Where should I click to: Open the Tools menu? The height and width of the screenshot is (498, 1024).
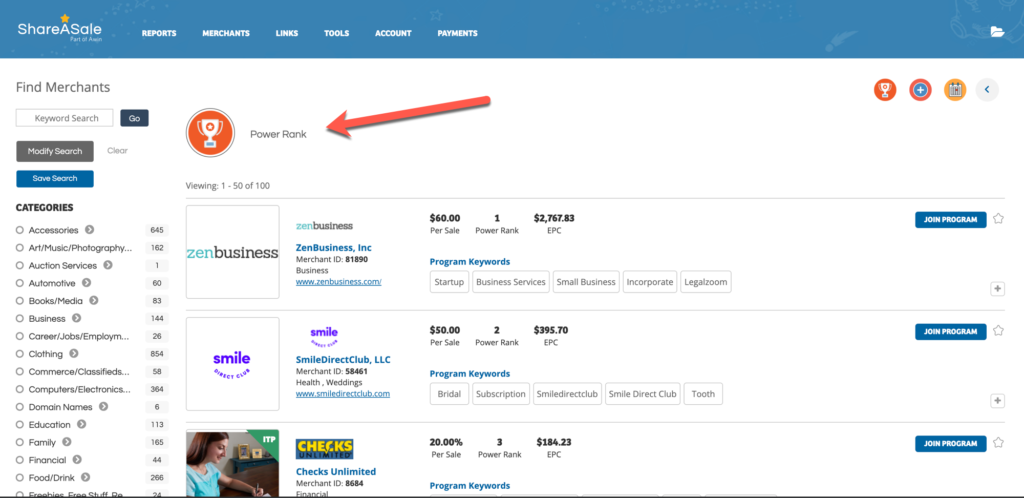(x=336, y=33)
